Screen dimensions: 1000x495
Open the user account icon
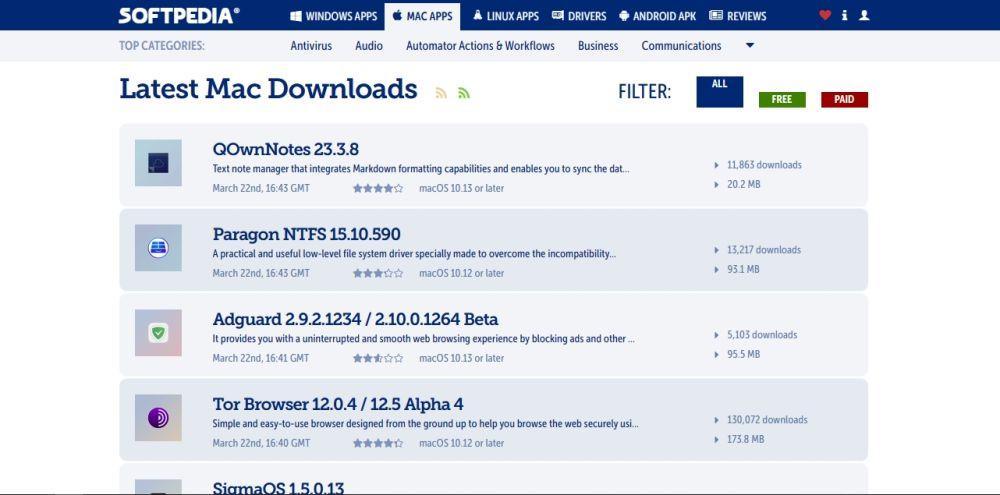864,15
